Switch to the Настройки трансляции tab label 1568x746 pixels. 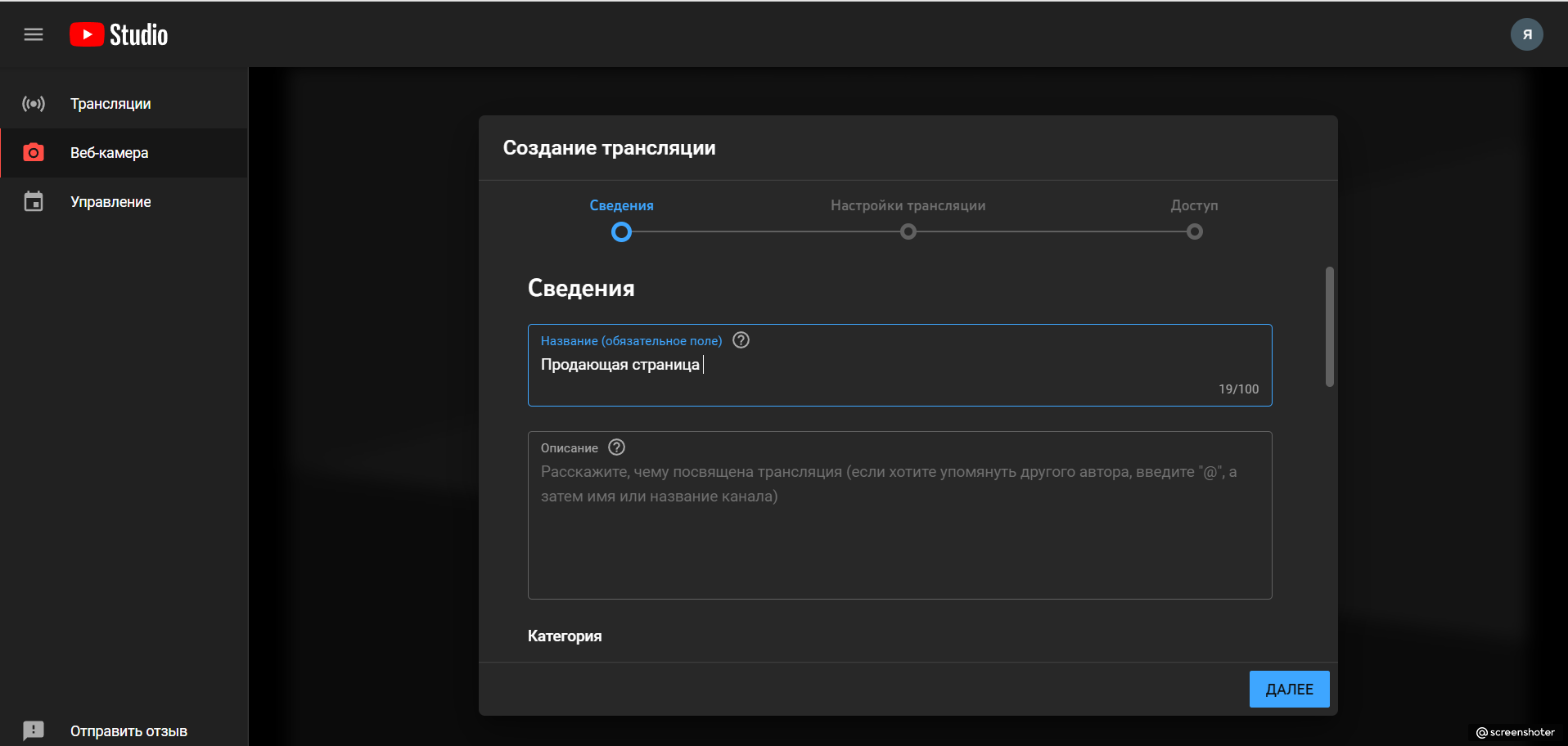pyautogui.click(x=908, y=205)
